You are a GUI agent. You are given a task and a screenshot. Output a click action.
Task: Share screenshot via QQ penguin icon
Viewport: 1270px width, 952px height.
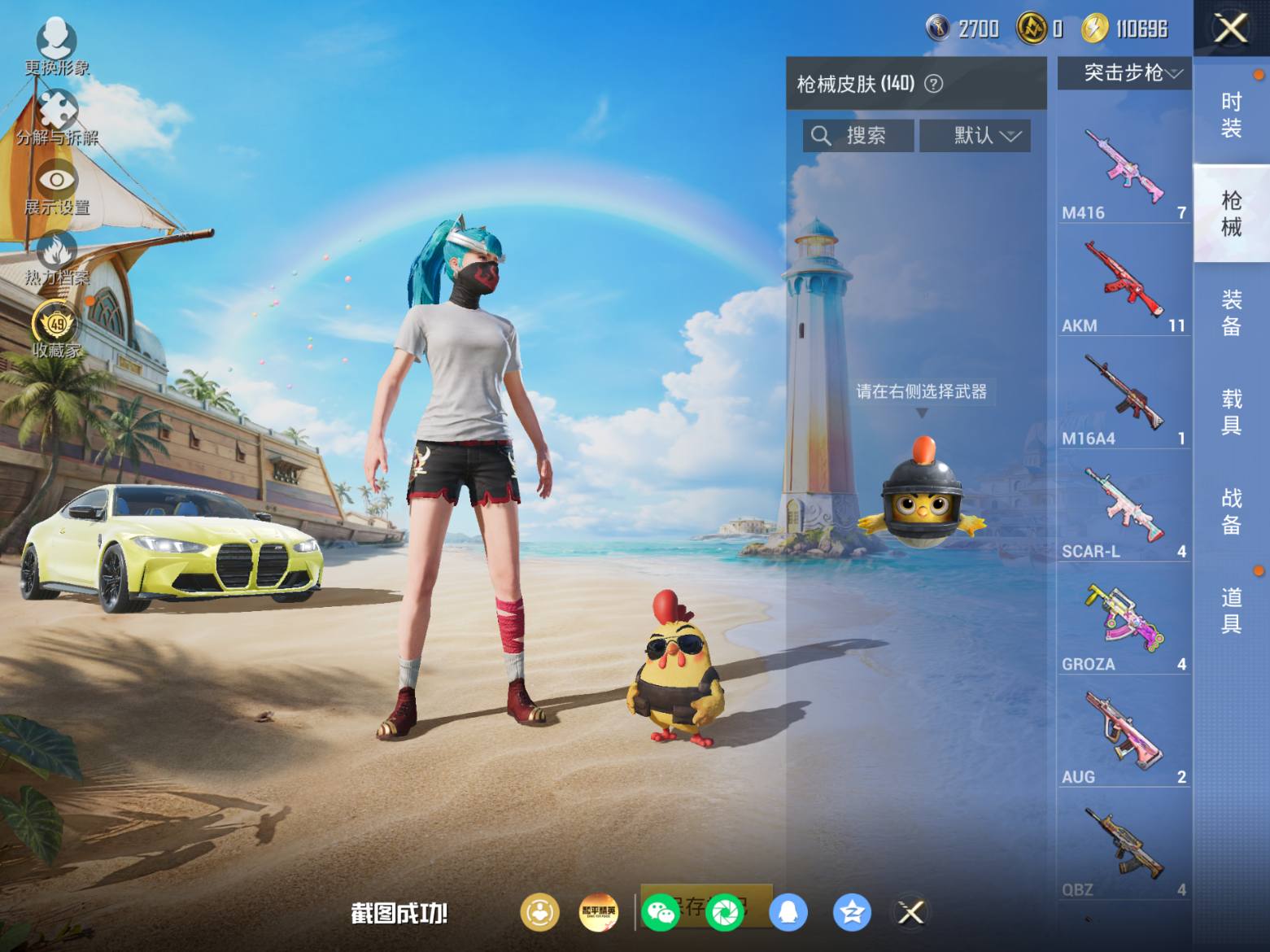(788, 912)
